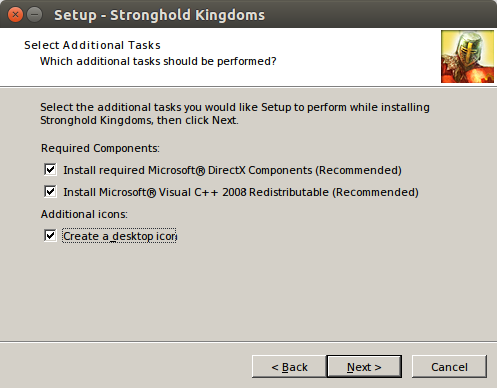Go to the next step with Next button
The width and height of the screenshot is (497, 388).
[364, 367]
